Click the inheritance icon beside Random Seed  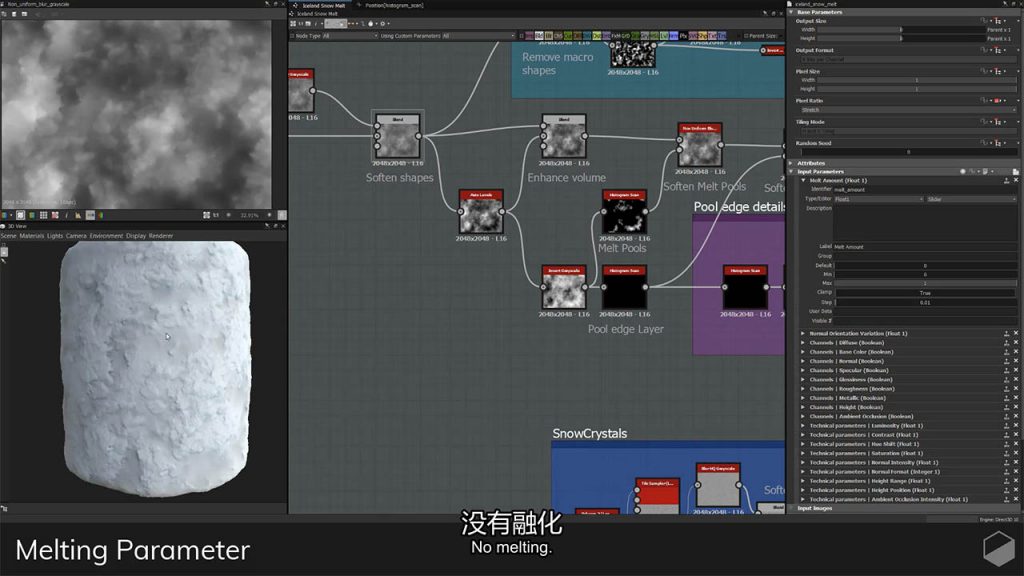[998, 143]
